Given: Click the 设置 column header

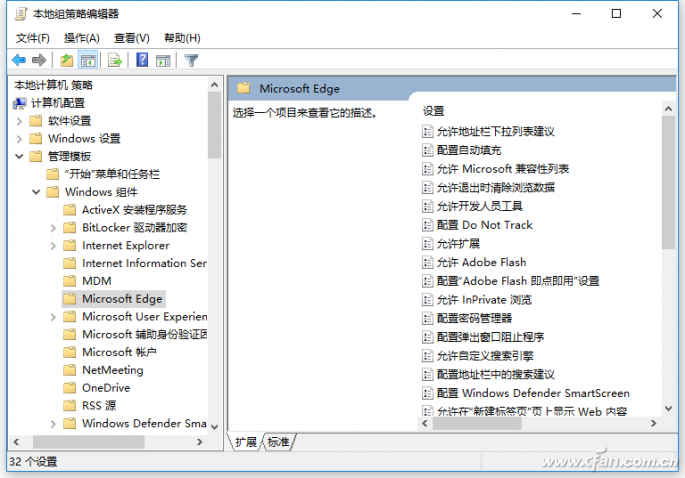Looking at the screenshot, I should (x=433, y=111).
